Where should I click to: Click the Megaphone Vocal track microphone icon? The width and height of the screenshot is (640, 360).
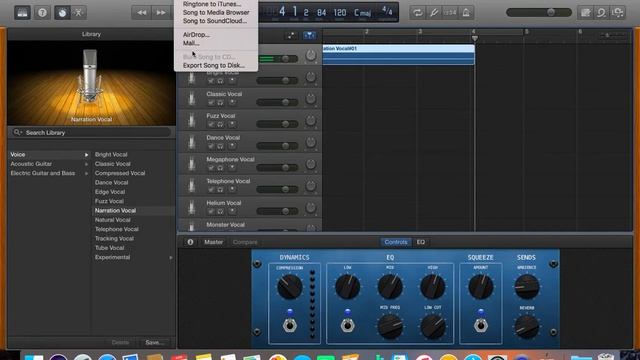coord(191,164)
